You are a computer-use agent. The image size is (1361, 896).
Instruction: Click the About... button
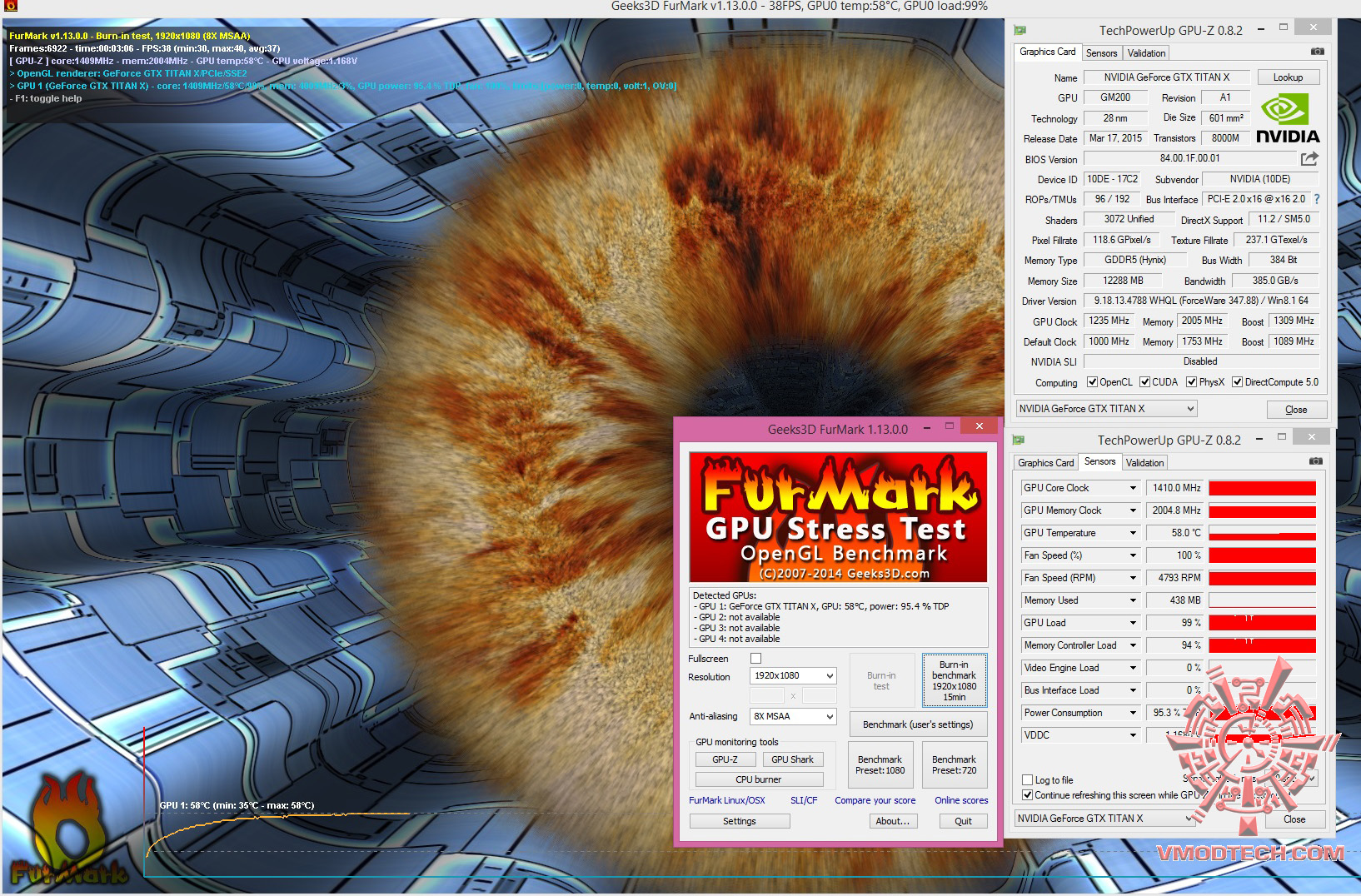[893, 821]
